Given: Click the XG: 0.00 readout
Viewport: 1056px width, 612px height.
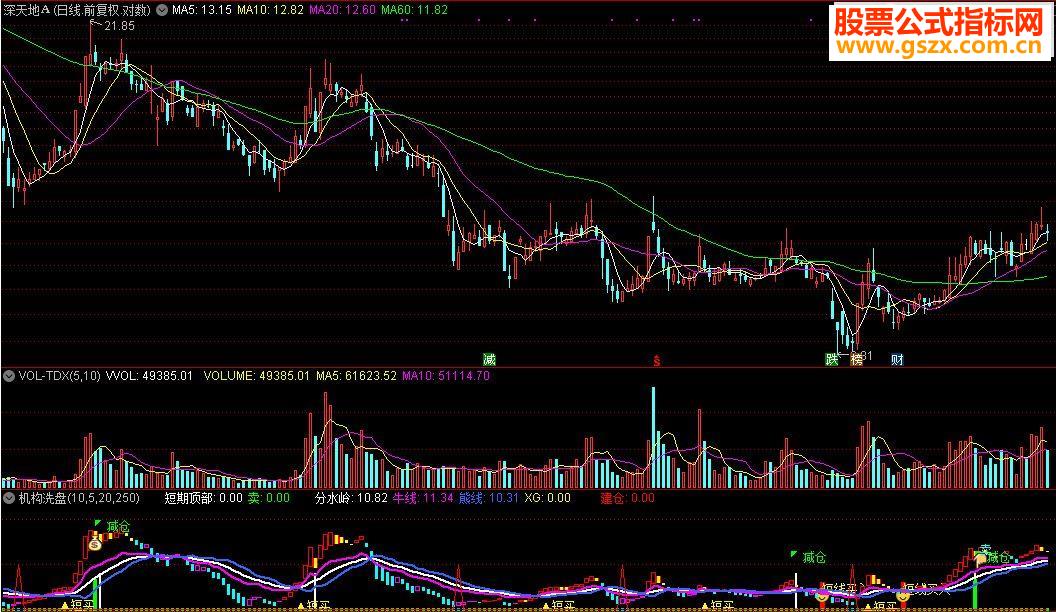Looking at the screenshot, I should [548, 498].
